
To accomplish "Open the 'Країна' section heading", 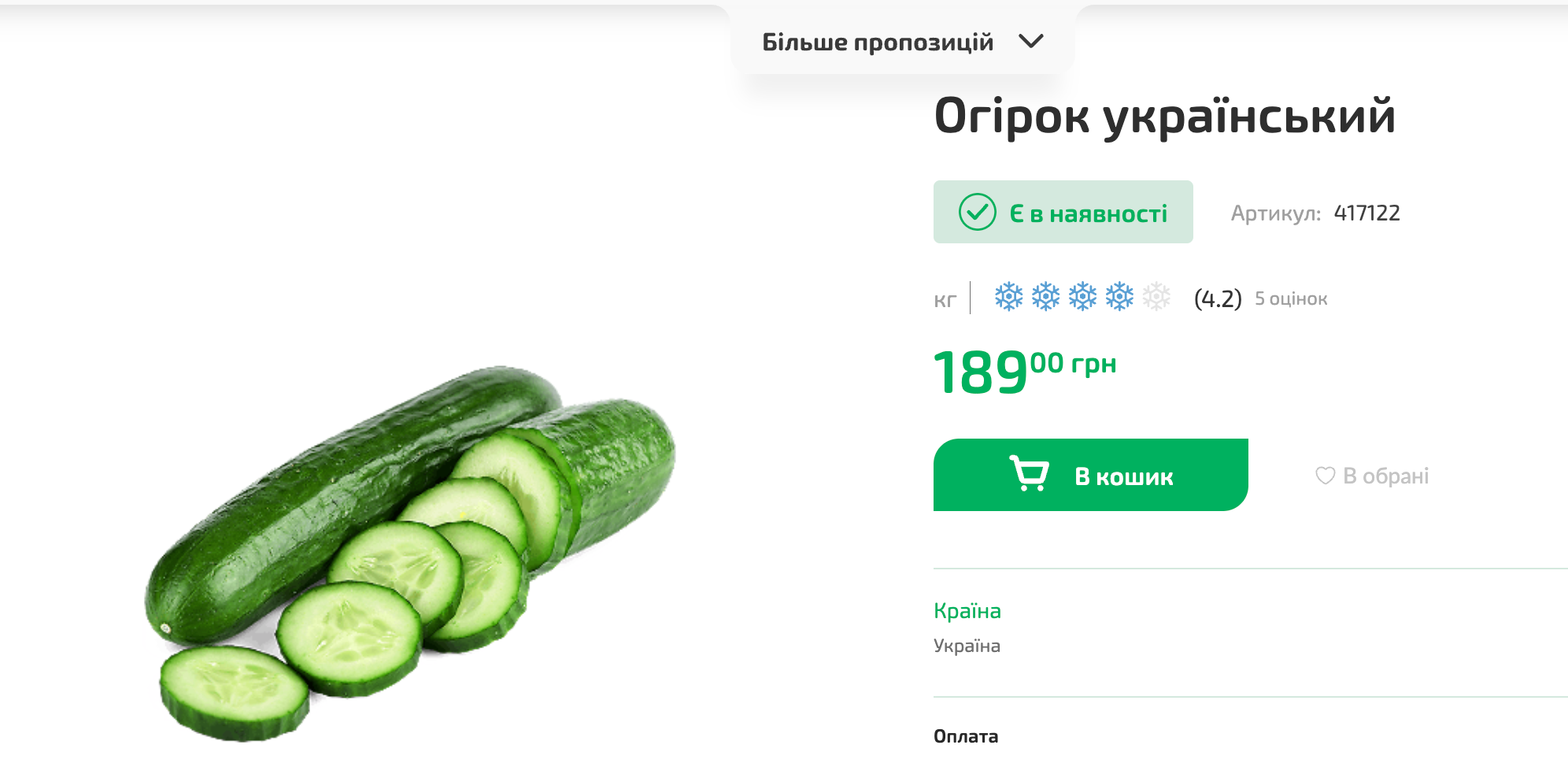I will [967, 610].
